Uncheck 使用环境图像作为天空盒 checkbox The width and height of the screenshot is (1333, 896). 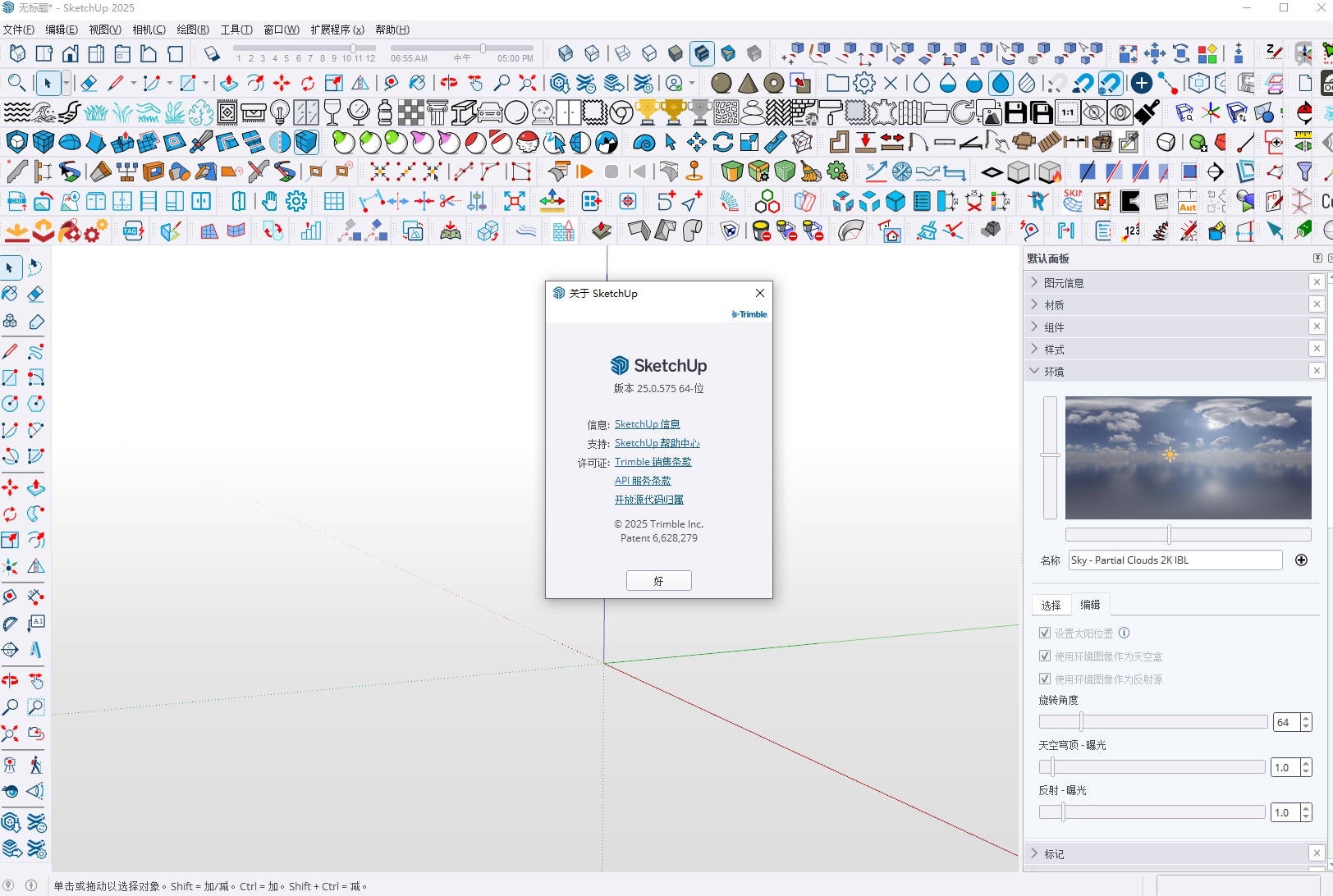click(1045, 656)
